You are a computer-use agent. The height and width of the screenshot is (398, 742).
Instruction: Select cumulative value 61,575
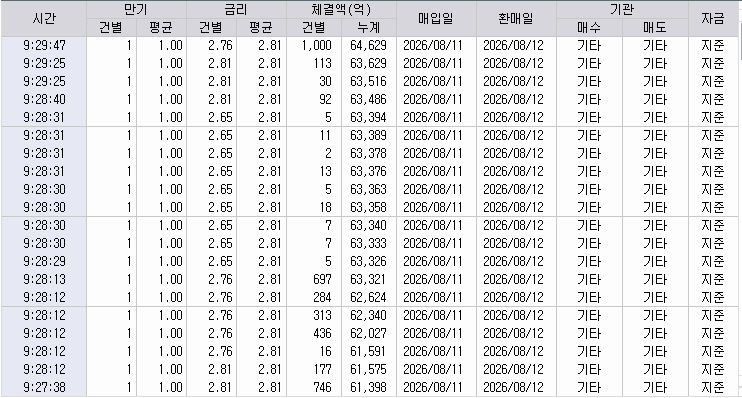pos(368,369)
